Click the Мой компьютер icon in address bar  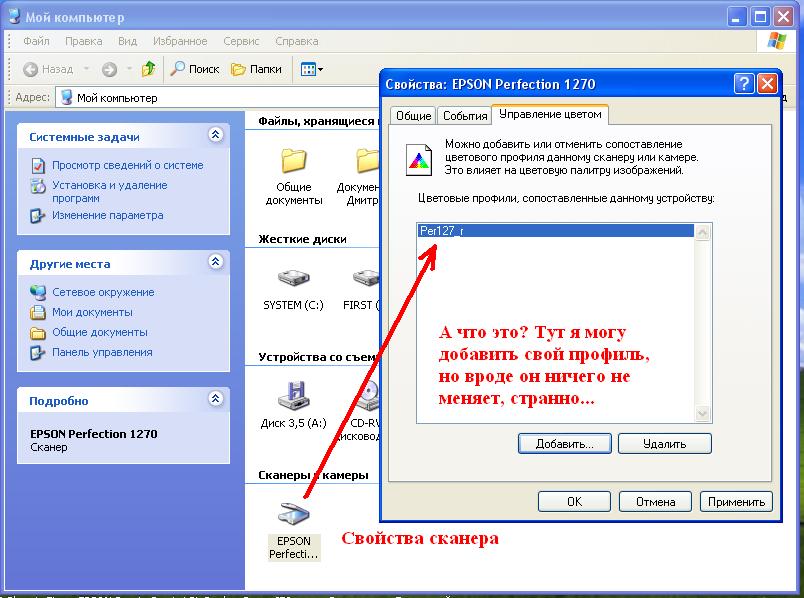(66, 97)
